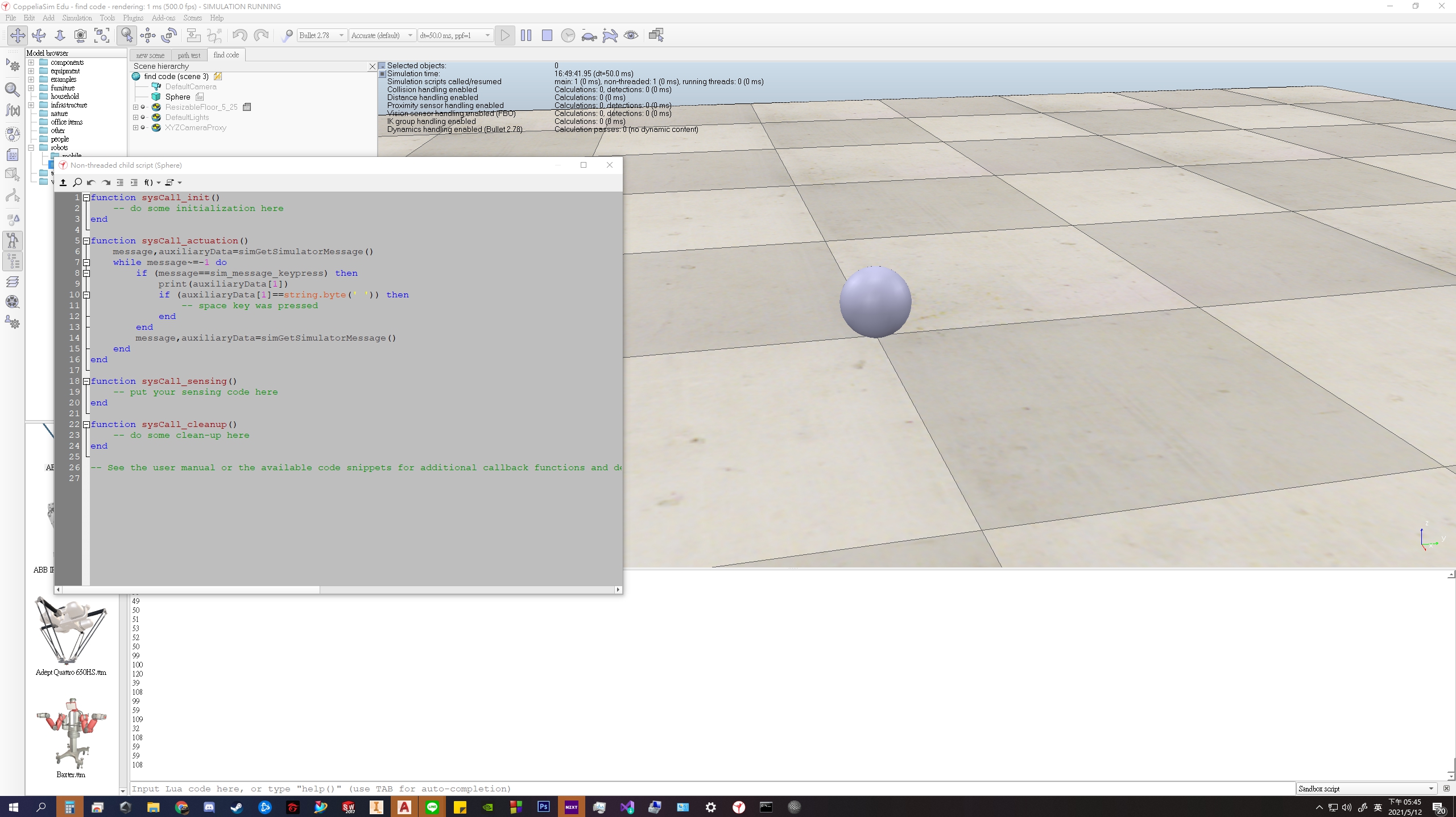
Task: Click the Lua command input field
Action: [x=713, y=789]
